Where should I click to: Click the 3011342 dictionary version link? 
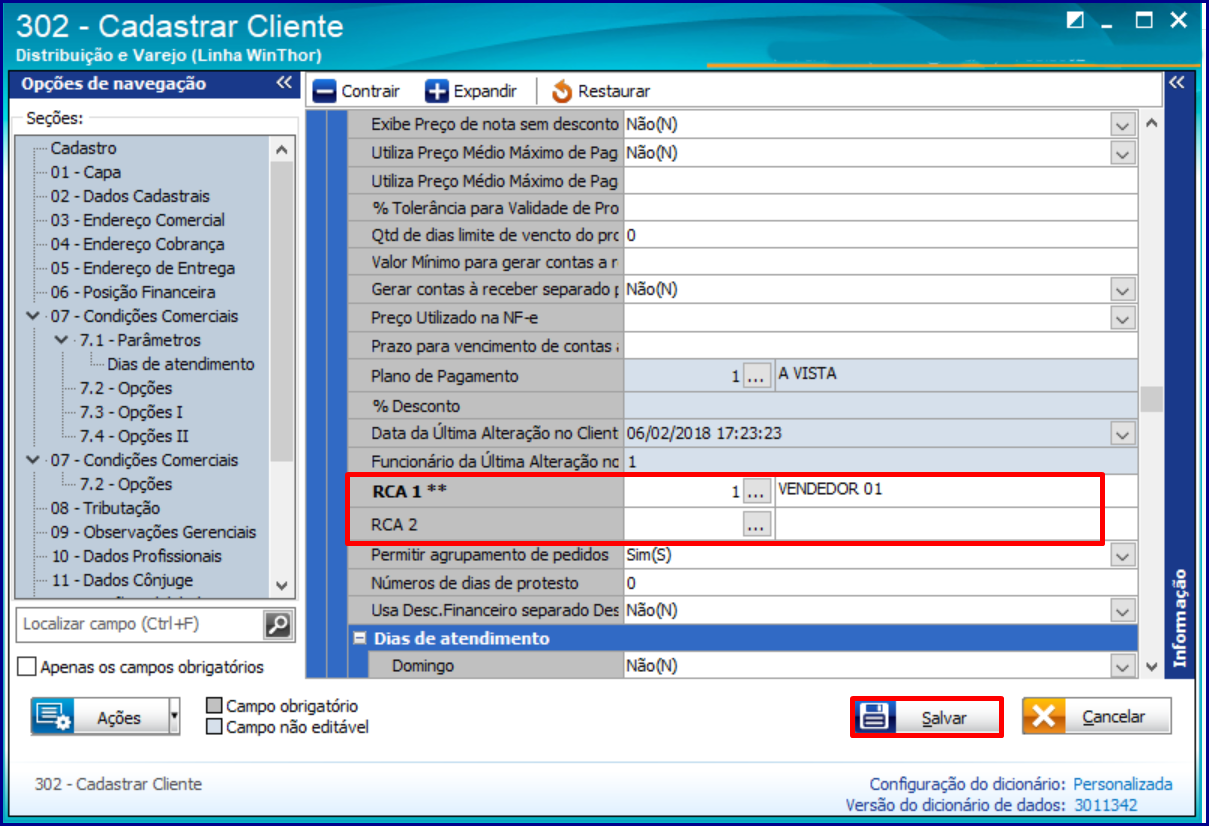(x=1106, y=805)
